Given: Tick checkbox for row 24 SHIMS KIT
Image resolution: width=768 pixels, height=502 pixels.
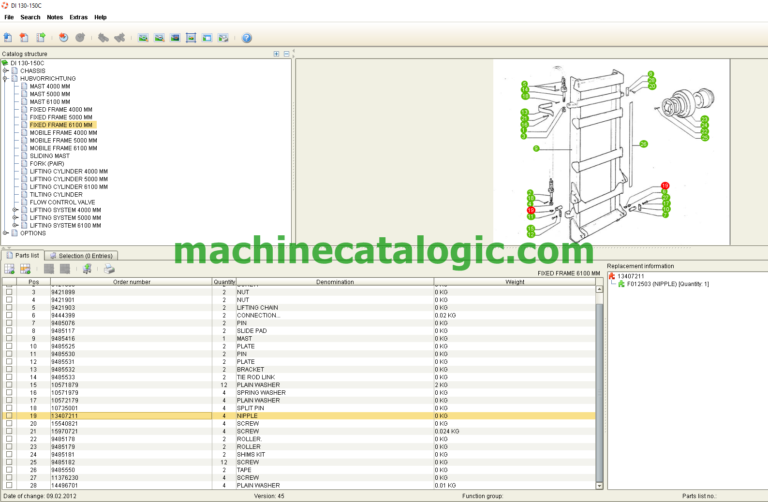Looking at the screenshot, I should pos(9,454).
